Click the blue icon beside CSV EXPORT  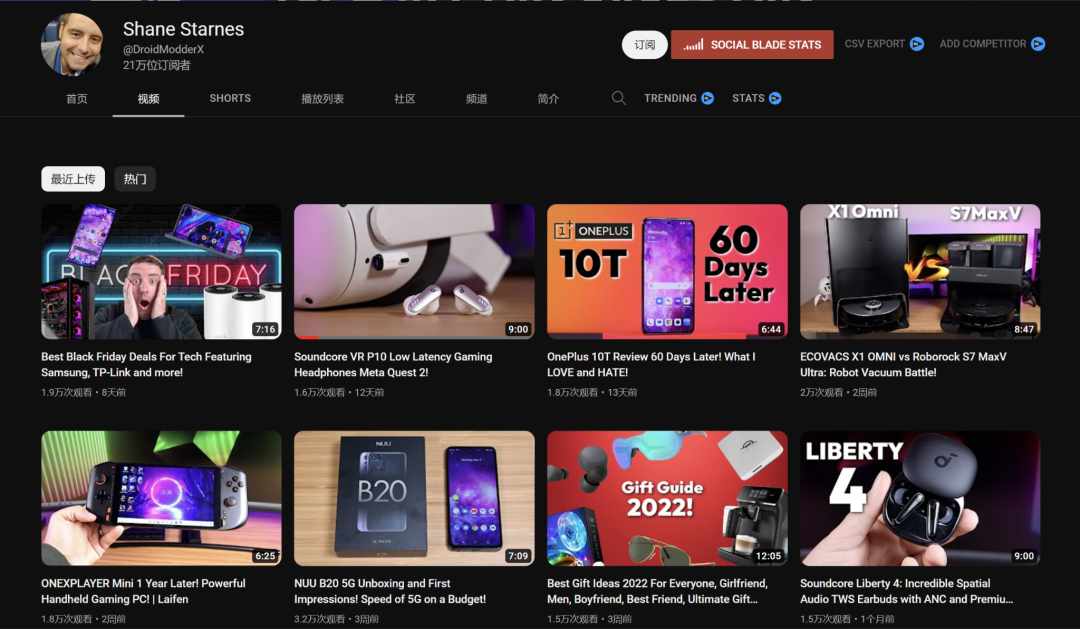point(917,44)
